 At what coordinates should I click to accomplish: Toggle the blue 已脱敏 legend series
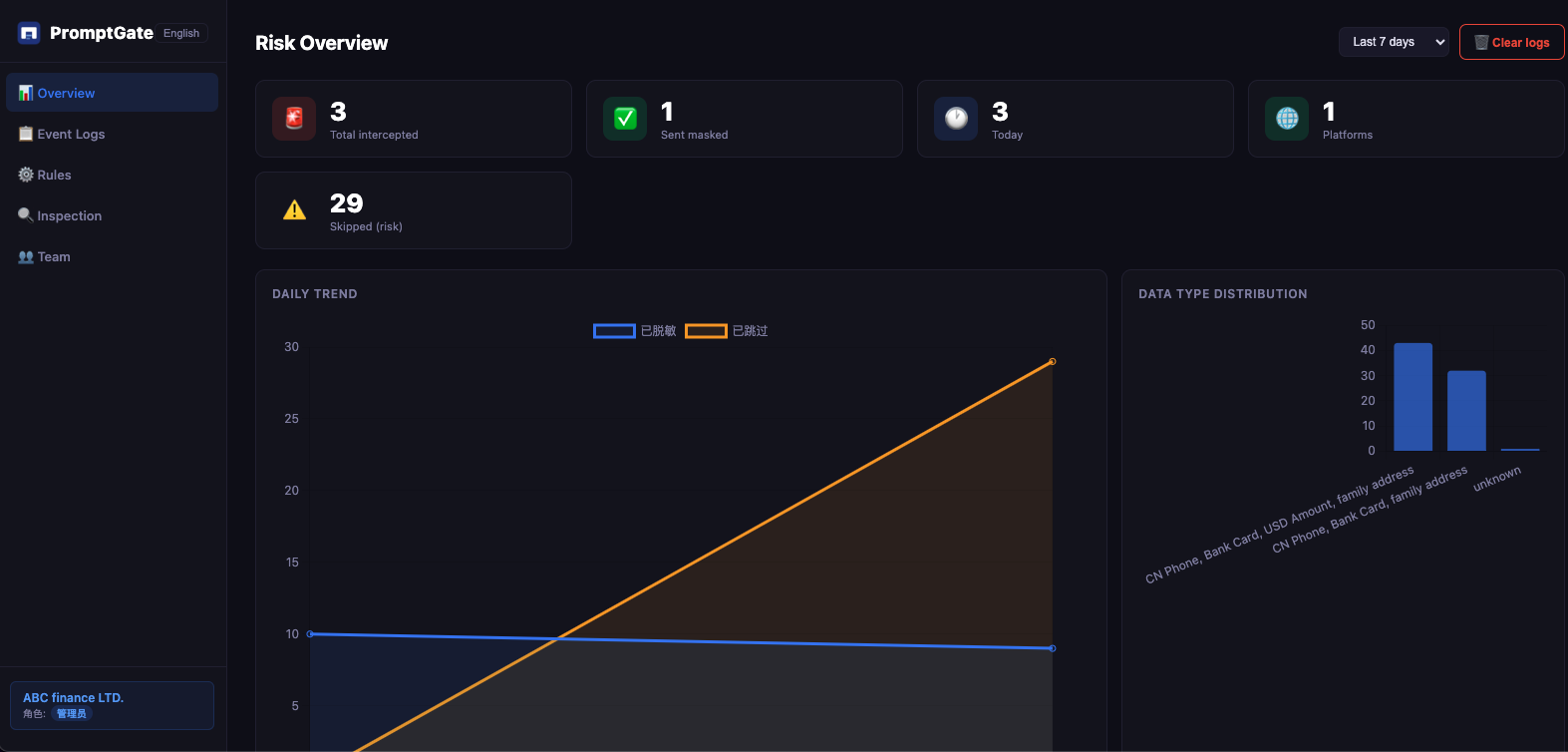[635, 331]
